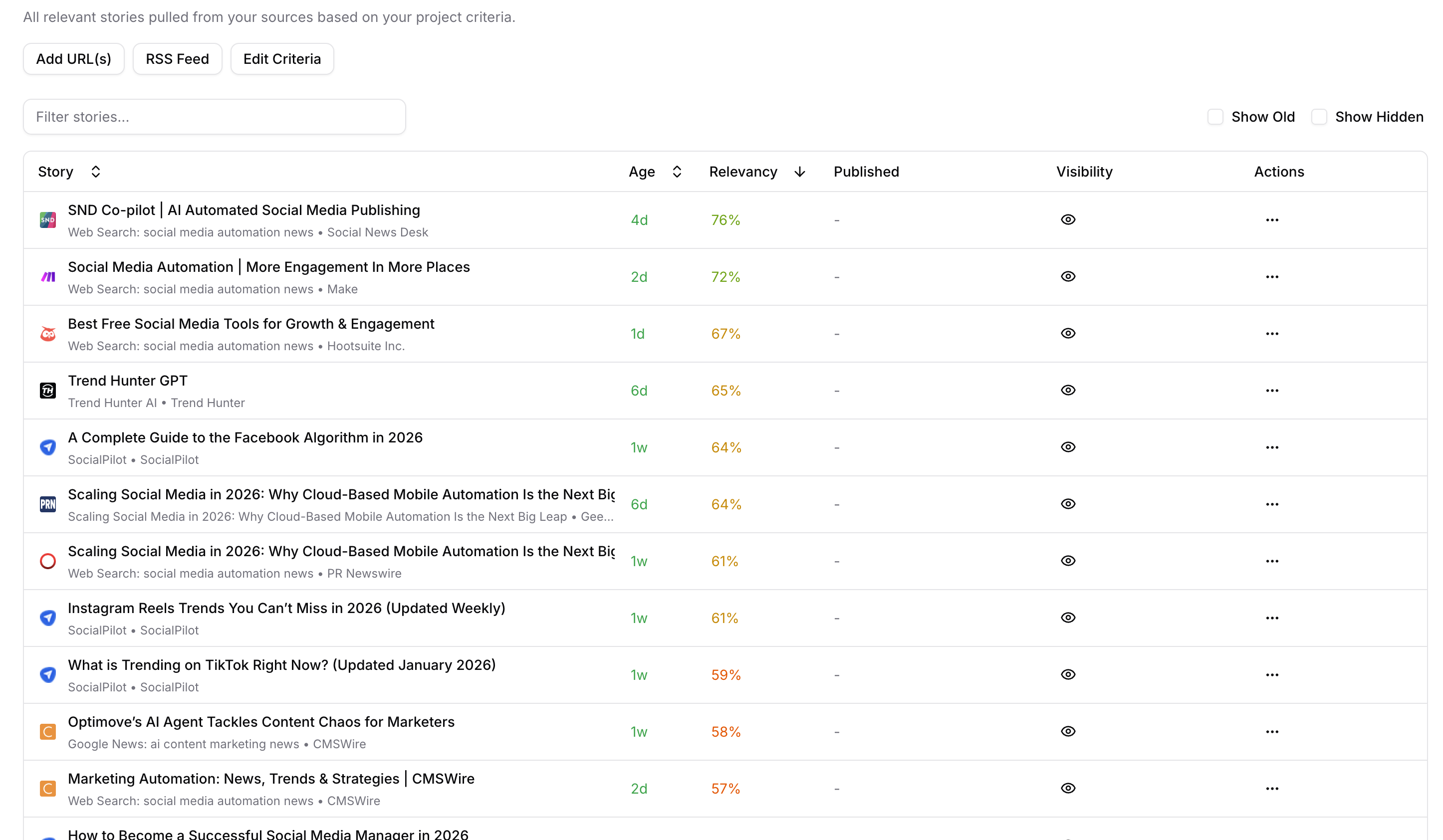1443x840 pixels.
Task: Open actions menu for Trend Hunter GPT story
Action: tap(1272, 391)
